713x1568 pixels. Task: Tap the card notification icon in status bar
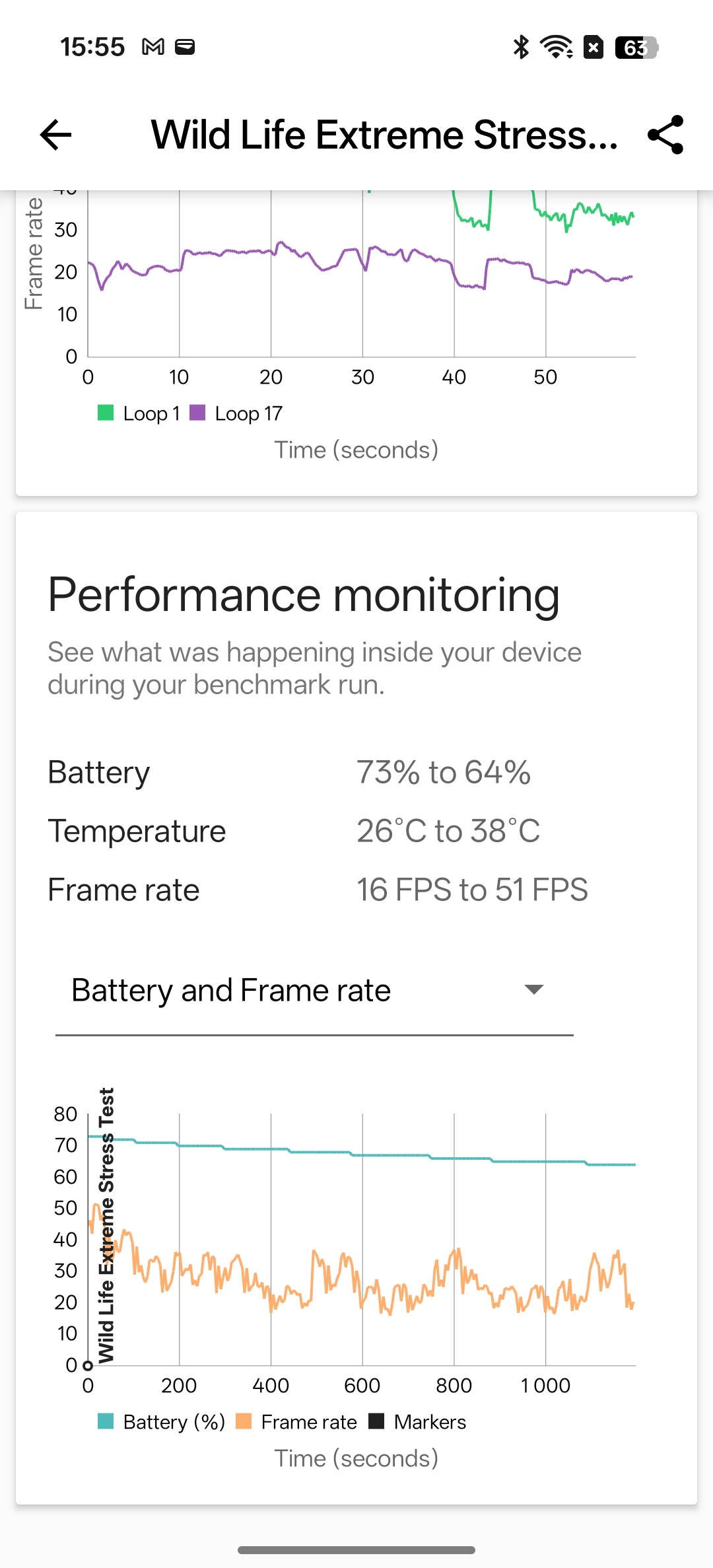[185, 47]
